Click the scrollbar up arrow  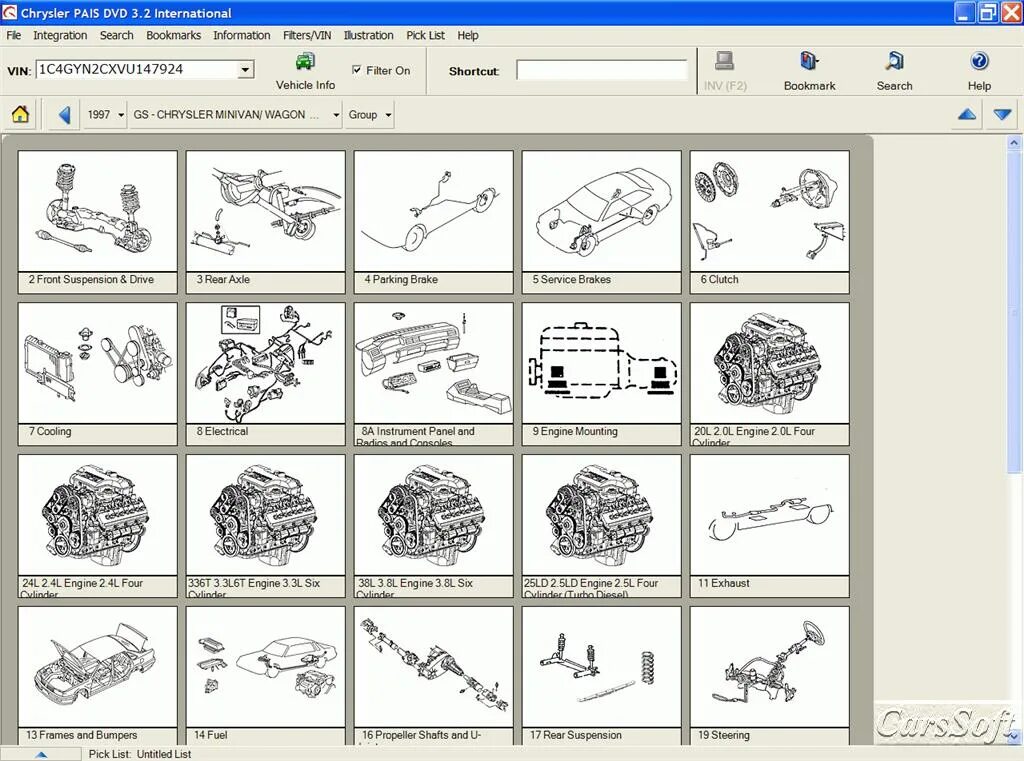pyautogui.click(x=1014, y=142)
